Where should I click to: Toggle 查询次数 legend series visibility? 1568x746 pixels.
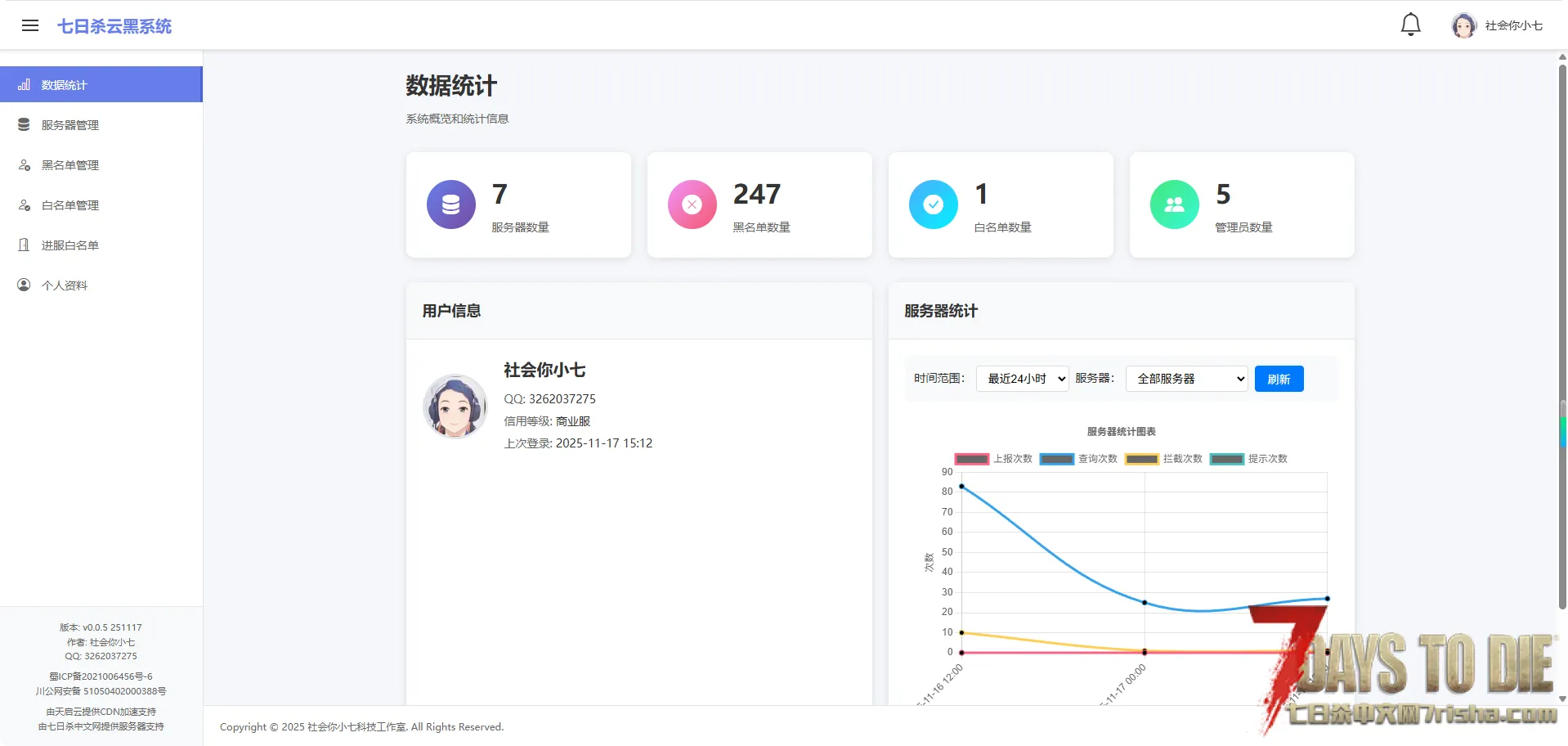tap(1078, 459)
